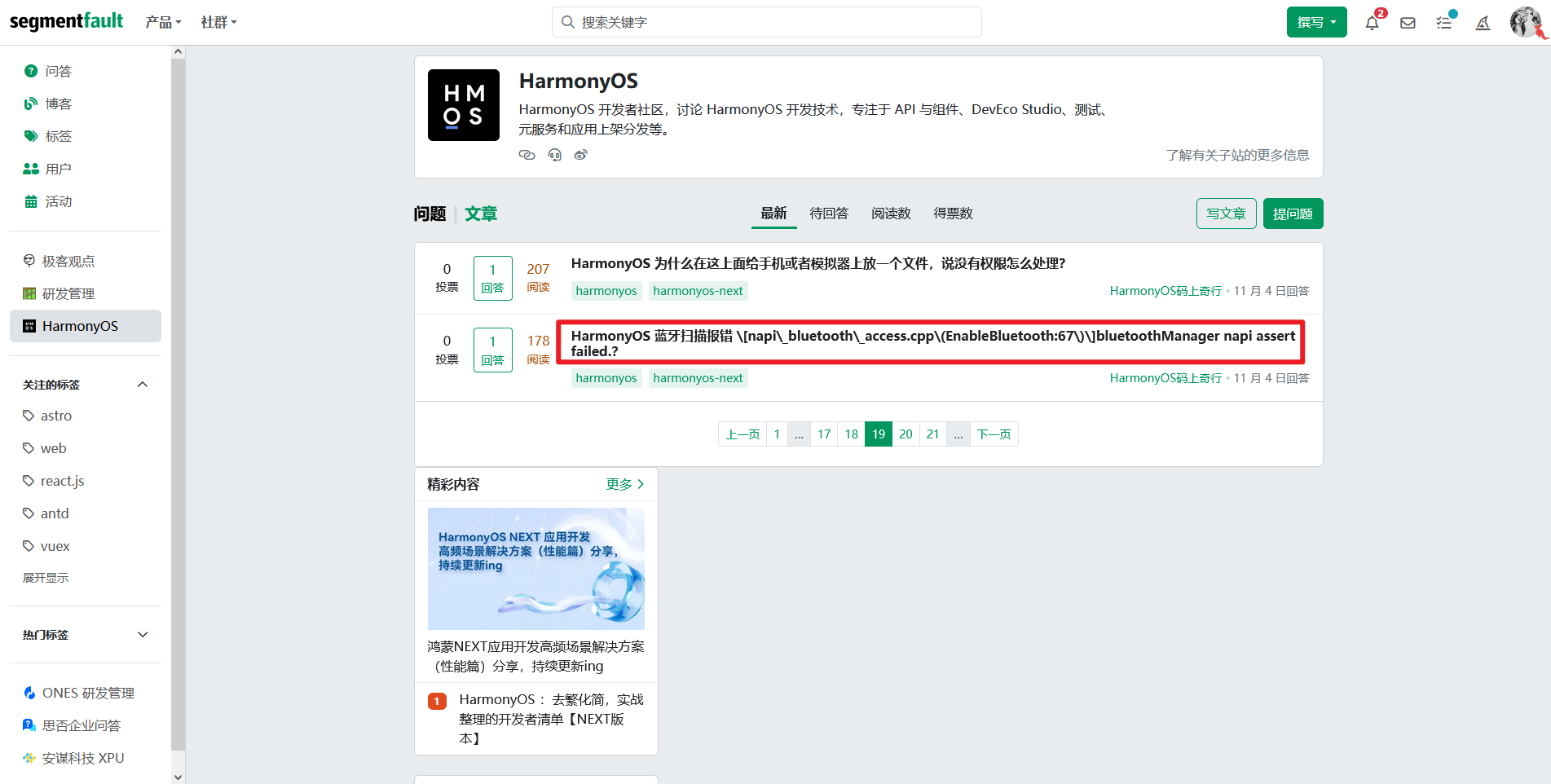This screenshot has width=1551, height=784.
Task: Open the question about 放一个文件 permissions
Action: tap(818, 263)
